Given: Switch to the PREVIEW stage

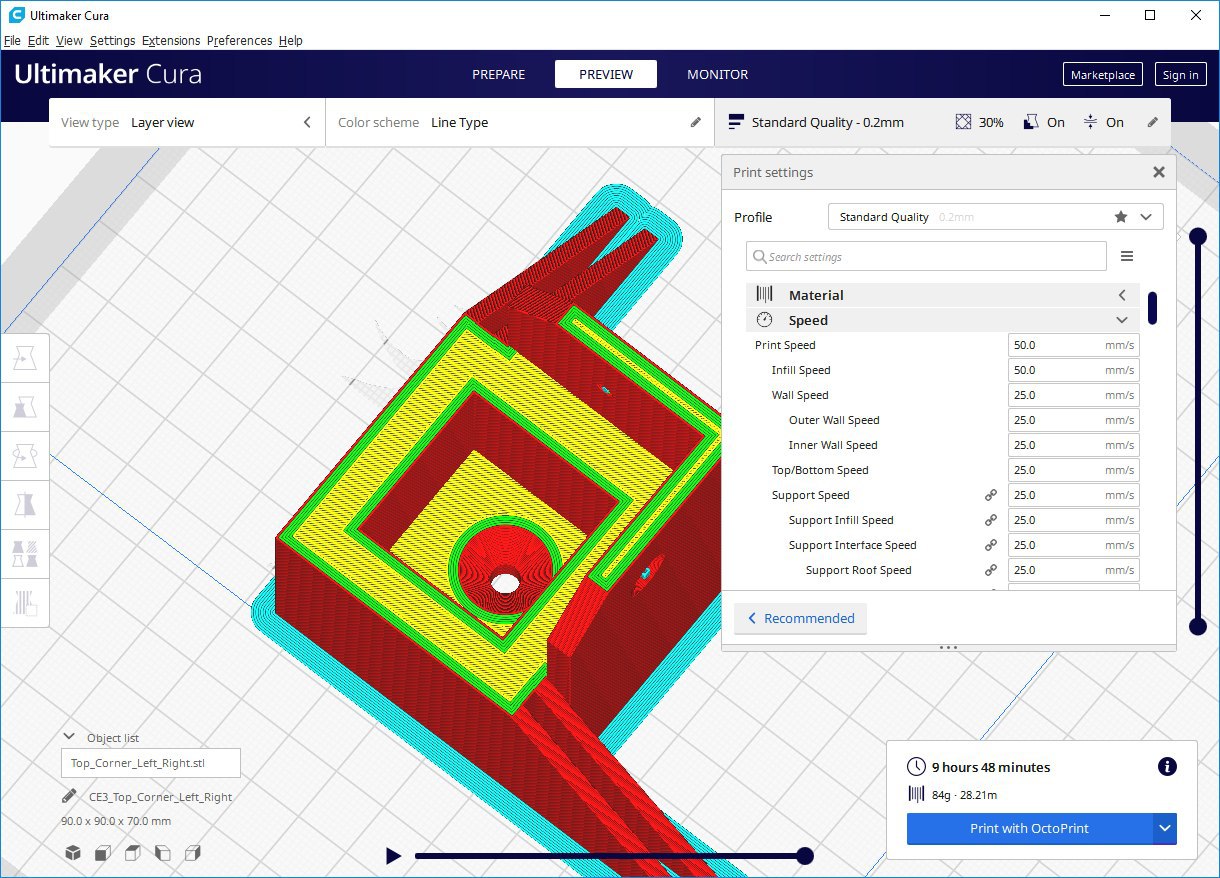Looking at the screenshot, I should (x=606, y=74).
